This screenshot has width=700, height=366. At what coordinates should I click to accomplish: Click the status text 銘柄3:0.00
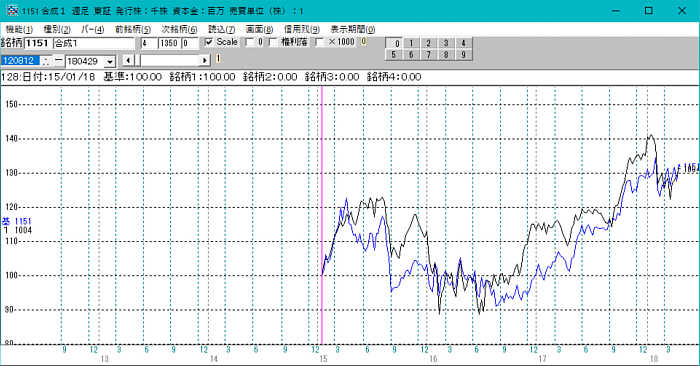pyautogui.click(x=332, y=77)
